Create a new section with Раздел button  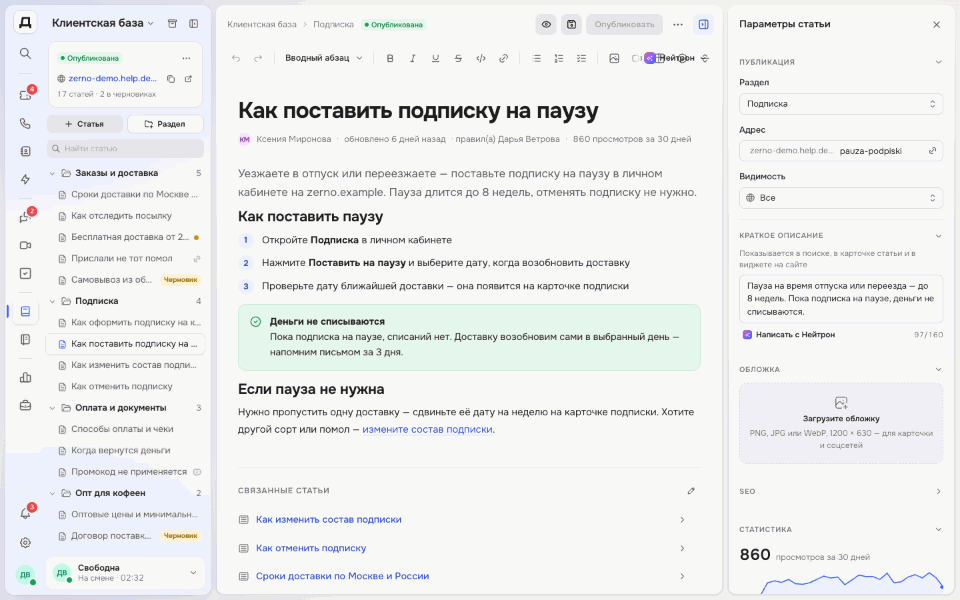[165, 124]
